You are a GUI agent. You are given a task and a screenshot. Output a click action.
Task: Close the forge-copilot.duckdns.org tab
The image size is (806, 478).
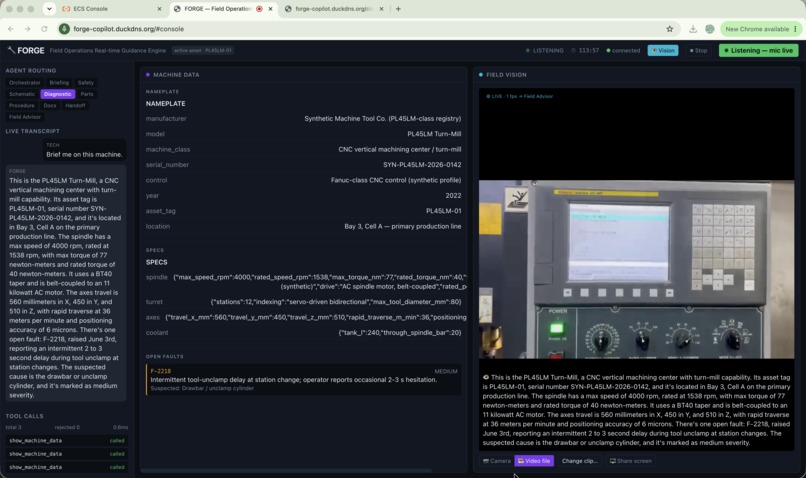pyautogui.click(x=381, y=9)
